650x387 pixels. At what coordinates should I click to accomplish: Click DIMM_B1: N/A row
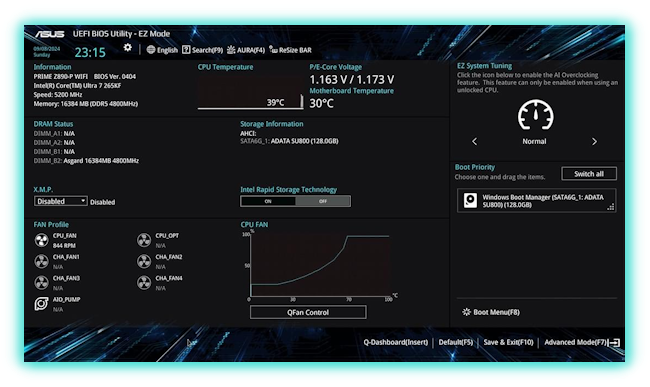click(x=54, y=152)
